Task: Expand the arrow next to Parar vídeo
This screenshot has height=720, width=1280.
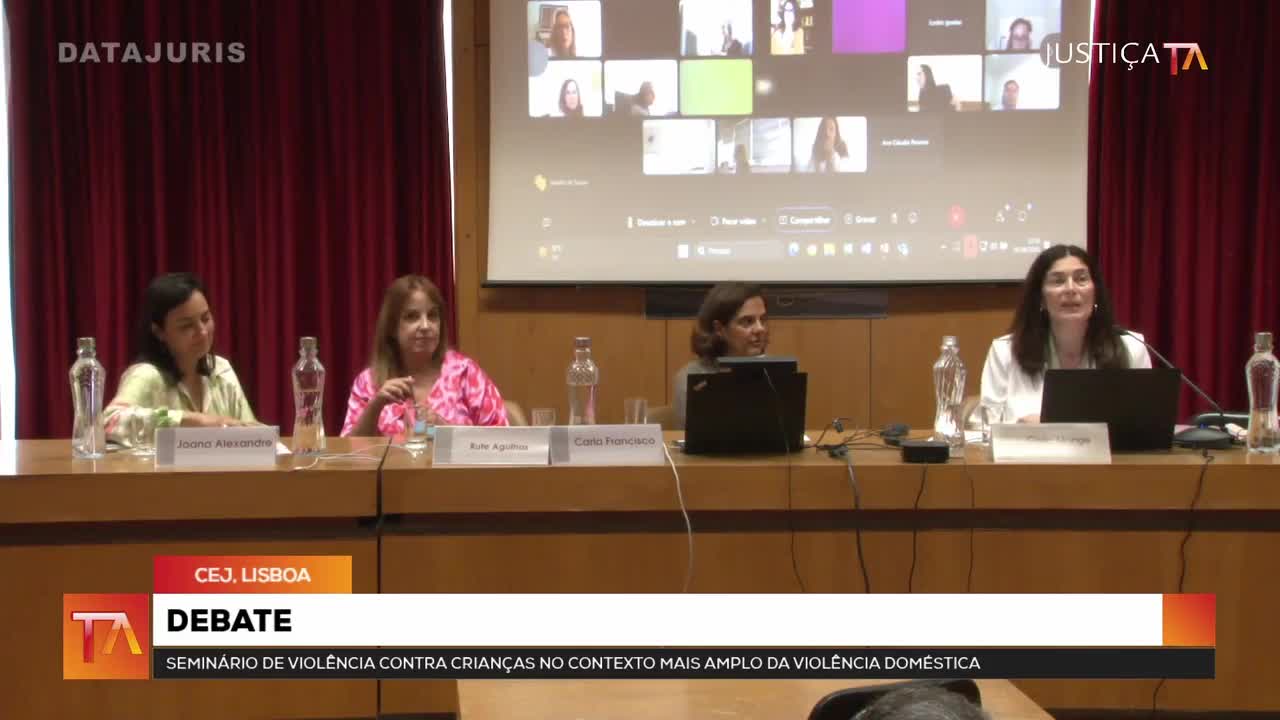Action: [766, 221]
